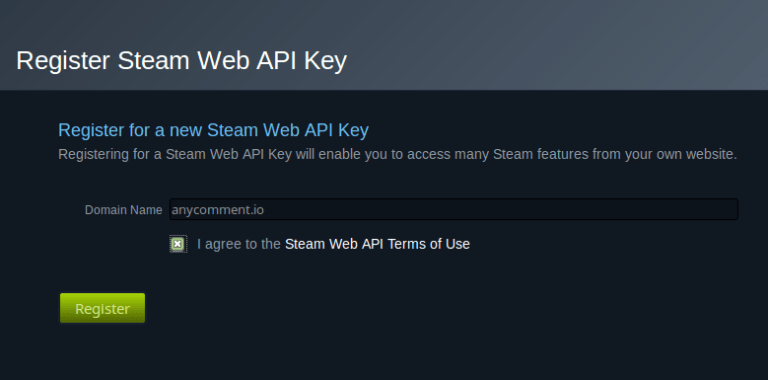The height and width of the screenshot is (380, 768).
Task: Toggle the agree to Terms checkbox
Action: click(x=178, y=244)
